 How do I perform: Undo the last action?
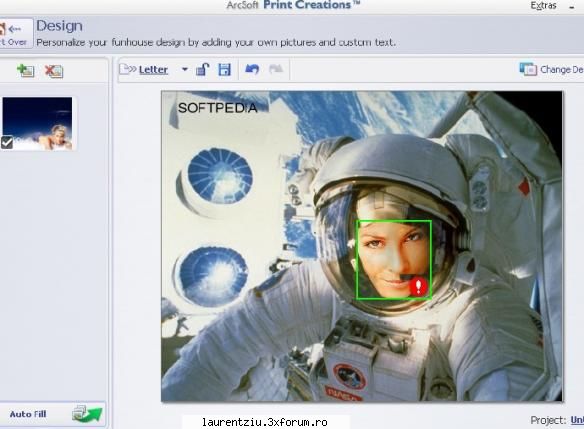(252, 69)
